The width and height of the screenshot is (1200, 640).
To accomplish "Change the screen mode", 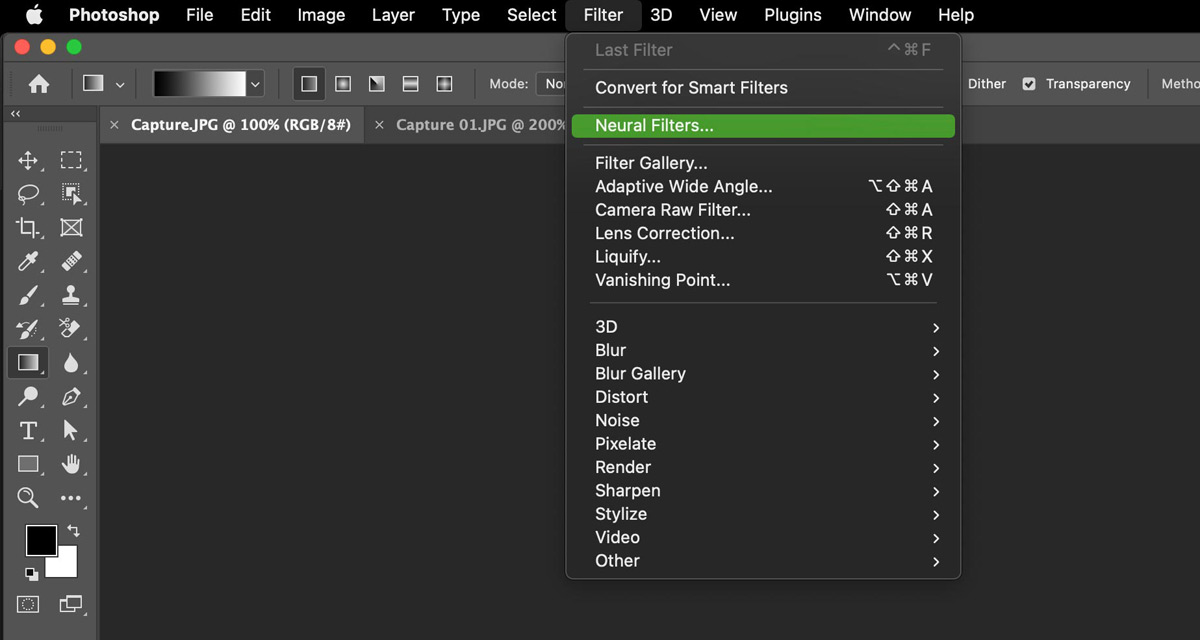I will tap(71, 604).
